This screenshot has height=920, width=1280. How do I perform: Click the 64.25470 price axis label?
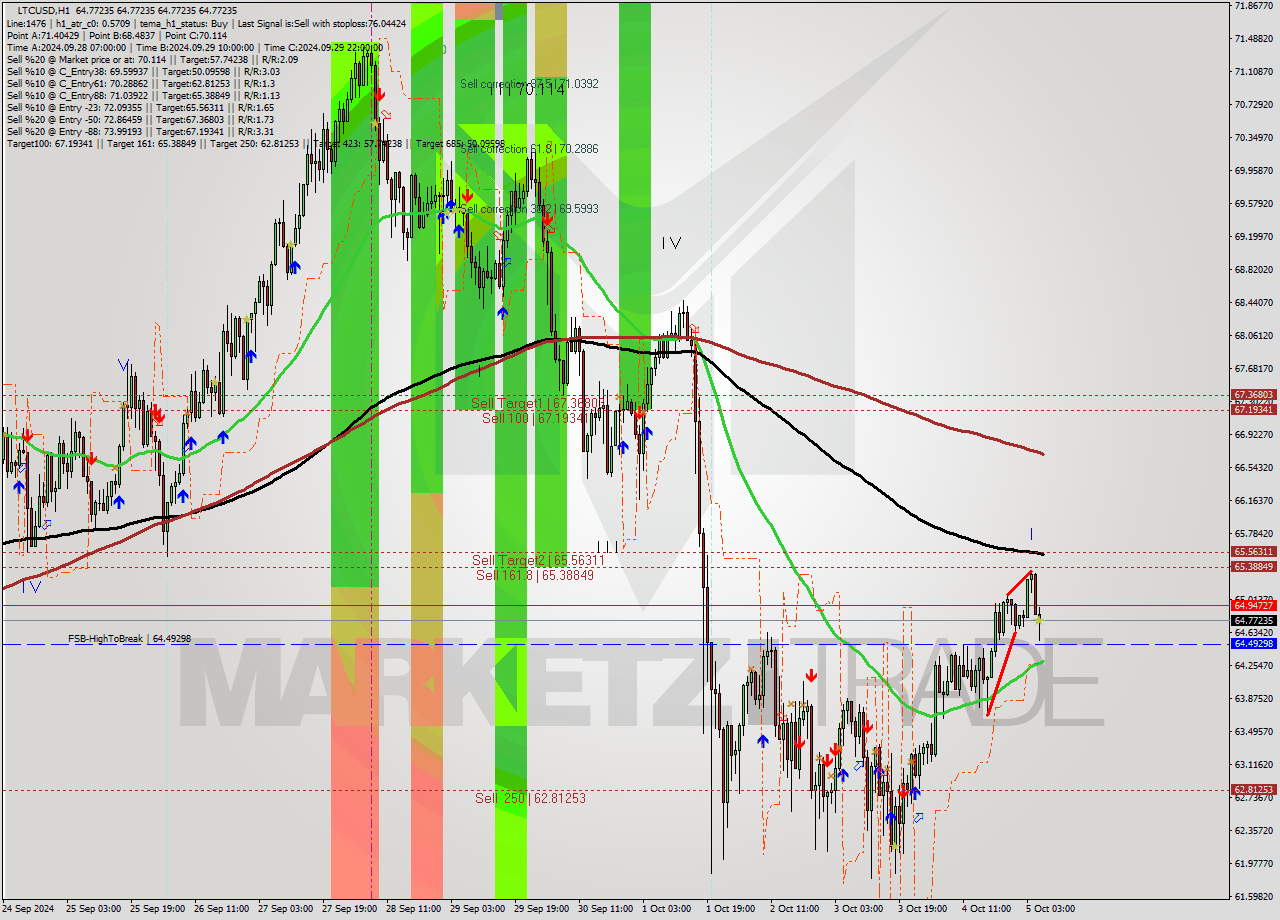click(1253, 666)
